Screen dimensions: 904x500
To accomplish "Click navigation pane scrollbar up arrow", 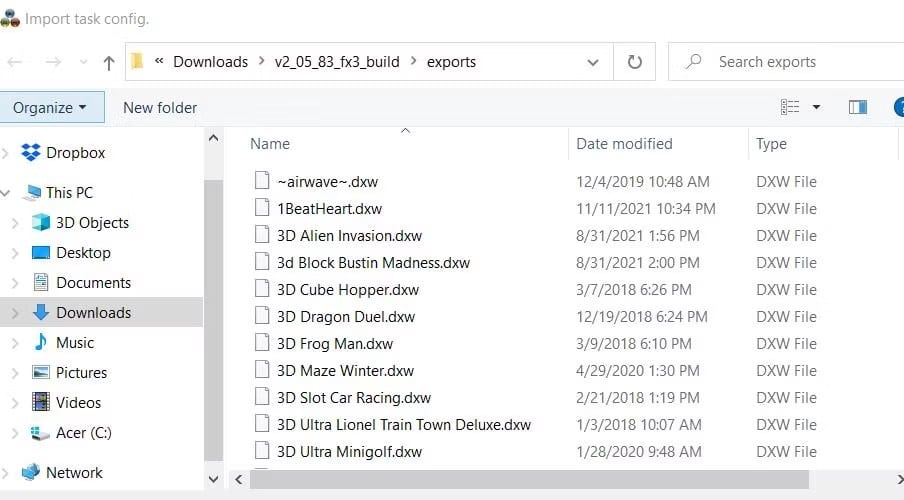I will point(213,138).
